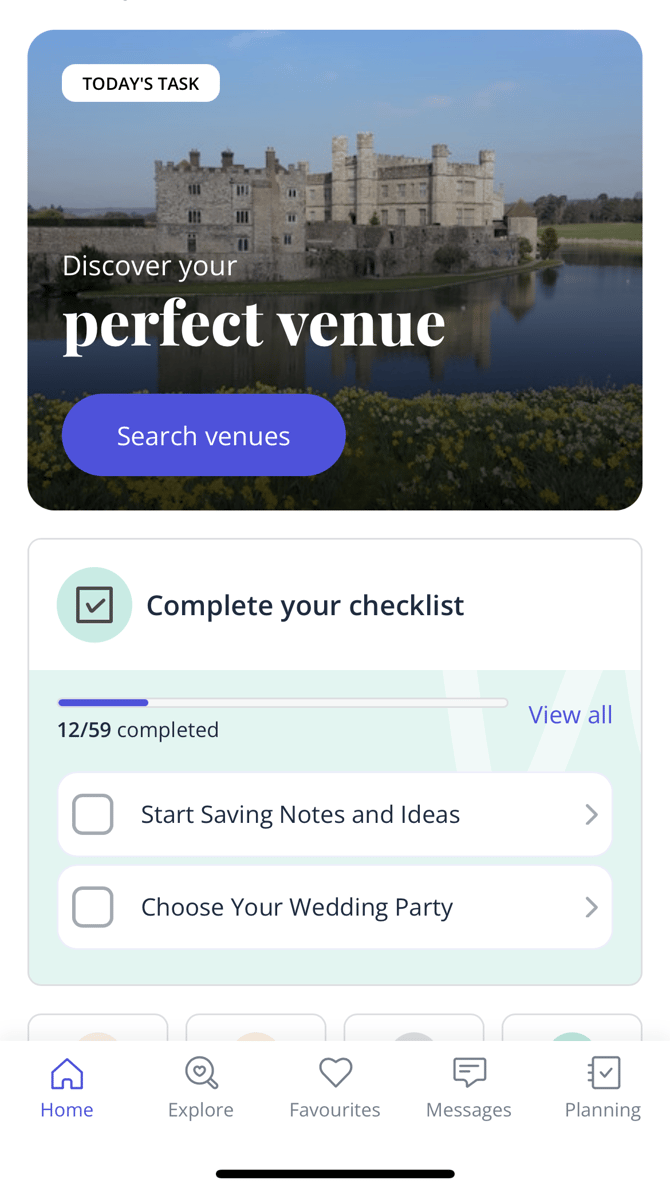Open the View all checklist link
Viewport: 670px width, 1192px height.
point(570,715)
